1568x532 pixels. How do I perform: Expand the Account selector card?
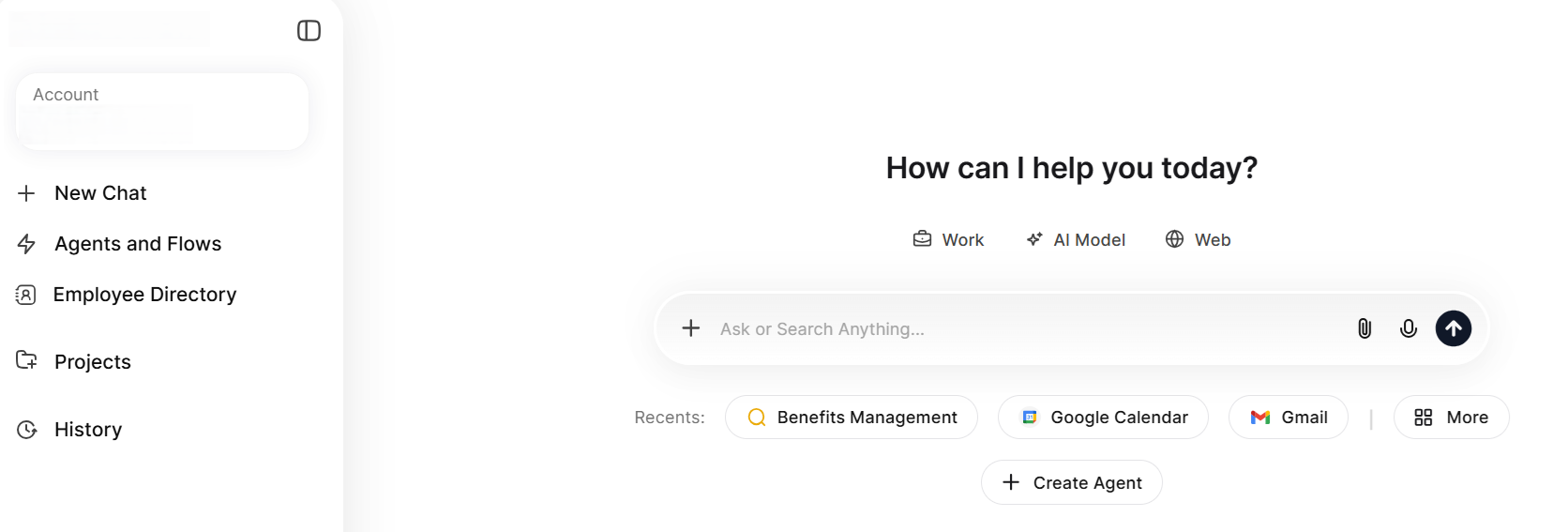point(162,112)
